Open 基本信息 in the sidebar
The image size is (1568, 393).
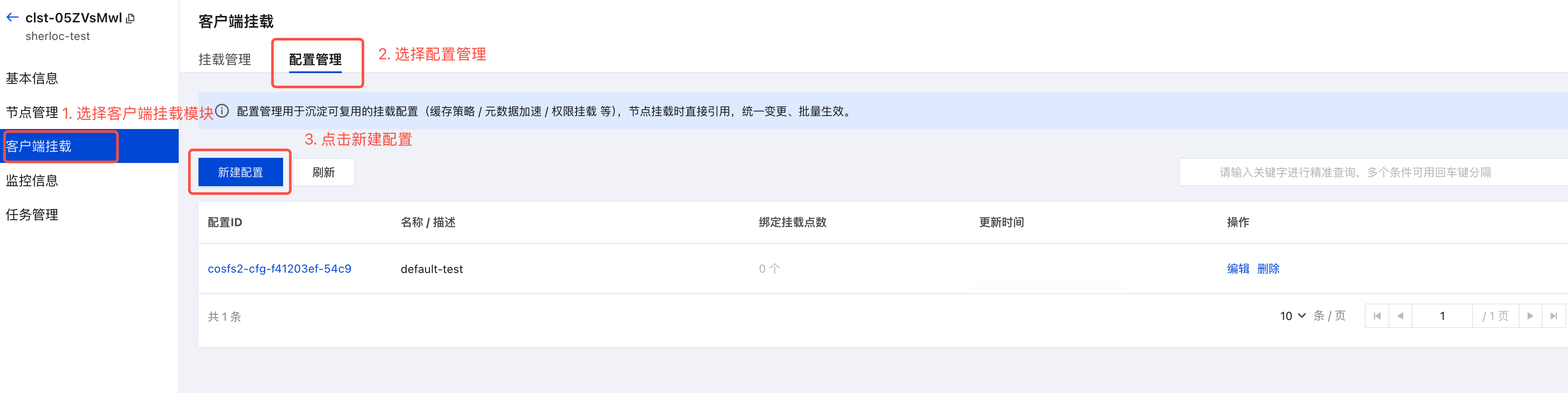click(x=32, y=78)
